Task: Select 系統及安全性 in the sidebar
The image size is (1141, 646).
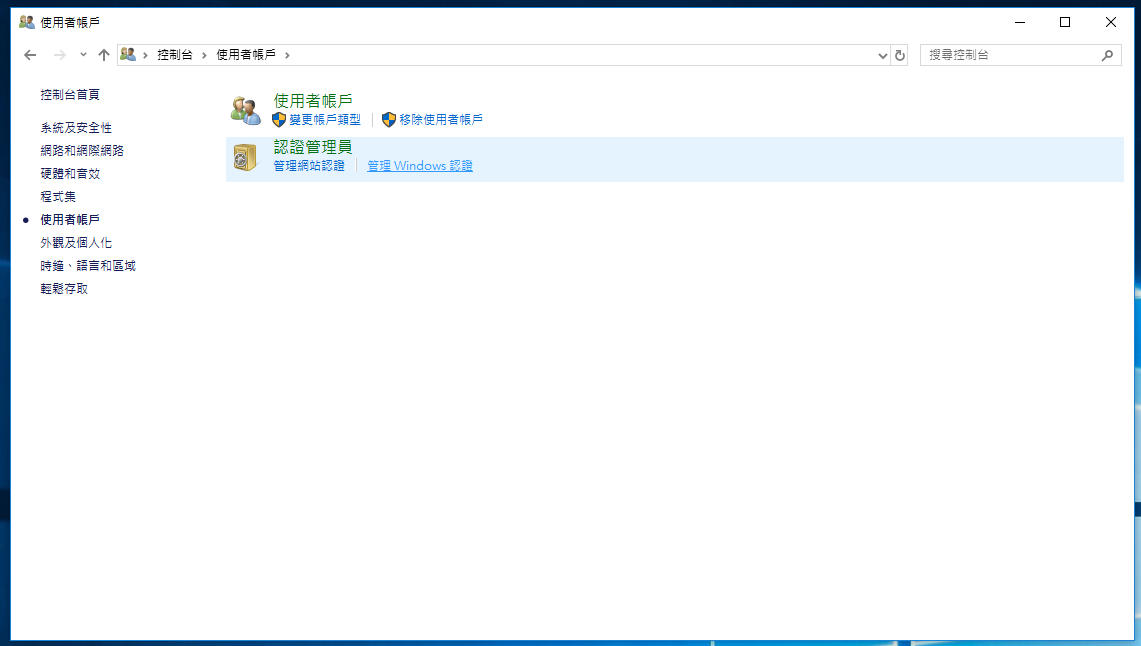Action: click(76, 128)
